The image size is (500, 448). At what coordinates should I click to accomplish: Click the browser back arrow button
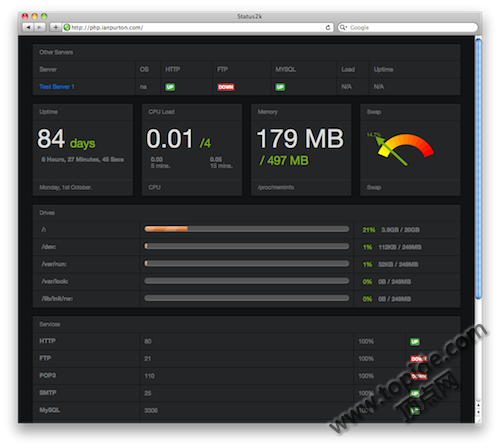28,27
